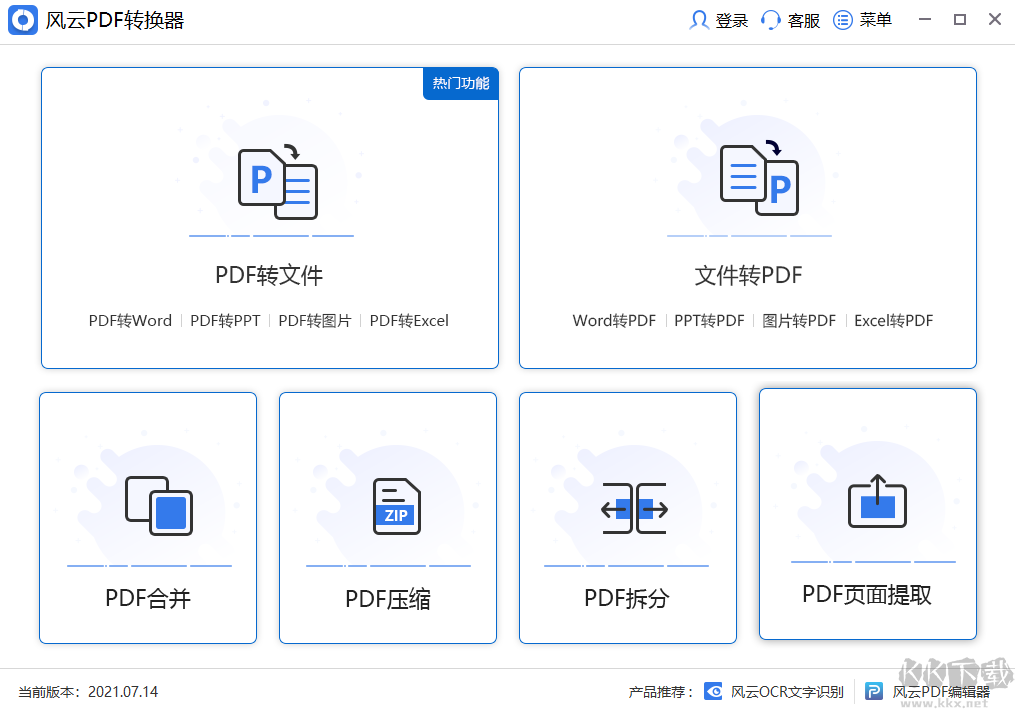
Task: Click the ZIP icon on the compression card
Action: [x=396, y=506]
